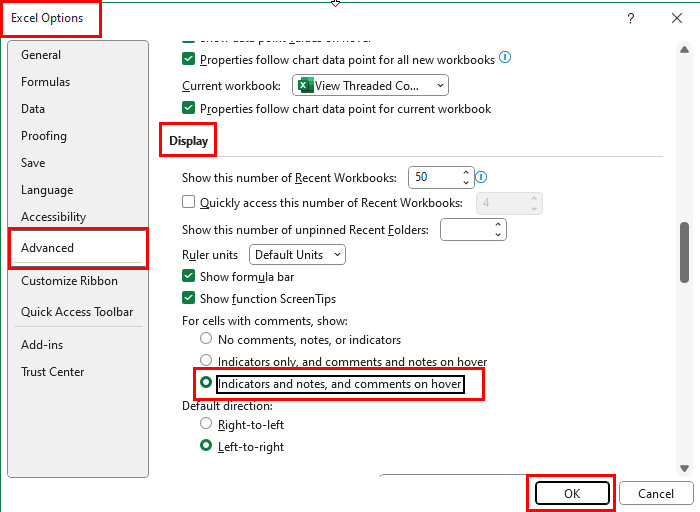
Task: Click the Display section heading
Action: [x=188, y=141]
